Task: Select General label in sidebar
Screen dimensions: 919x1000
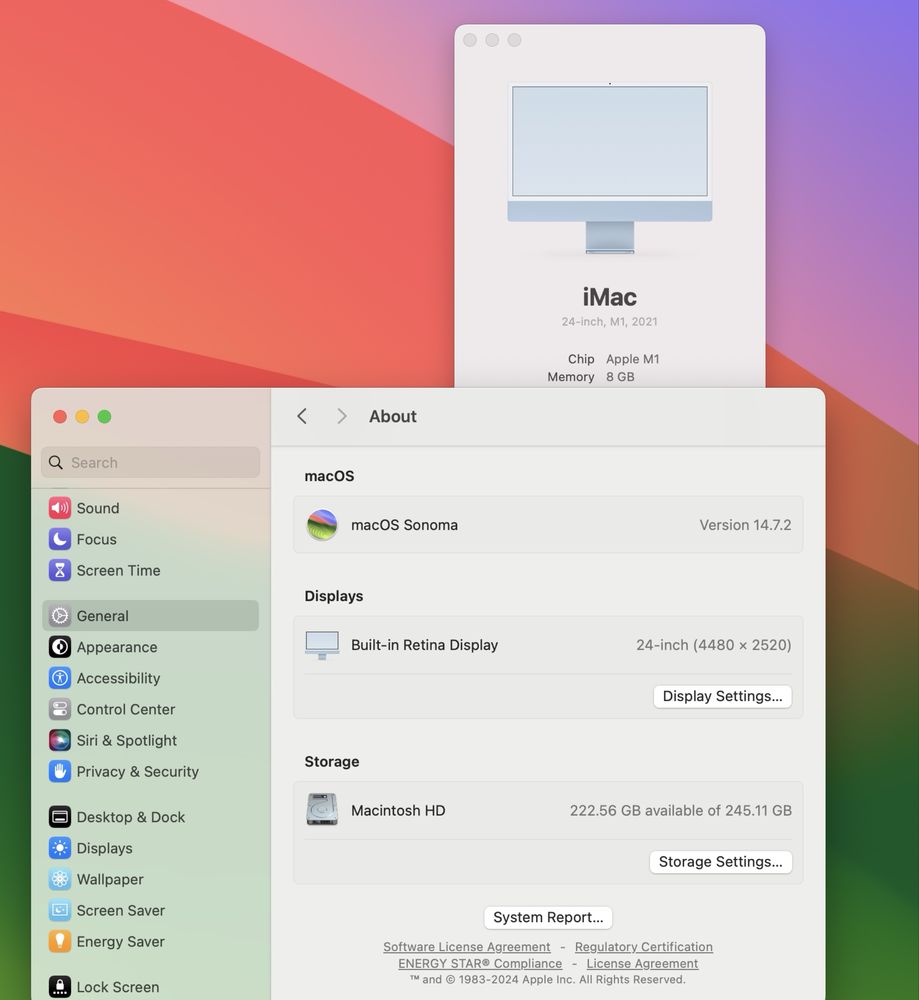Action: click(103, 616)
